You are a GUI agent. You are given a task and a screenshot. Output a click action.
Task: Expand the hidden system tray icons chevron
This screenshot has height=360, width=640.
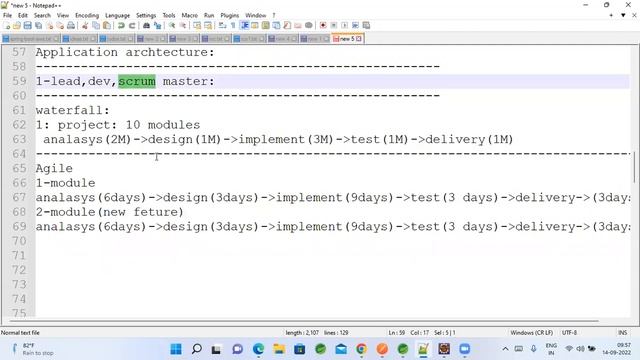(x=505, y=349)
